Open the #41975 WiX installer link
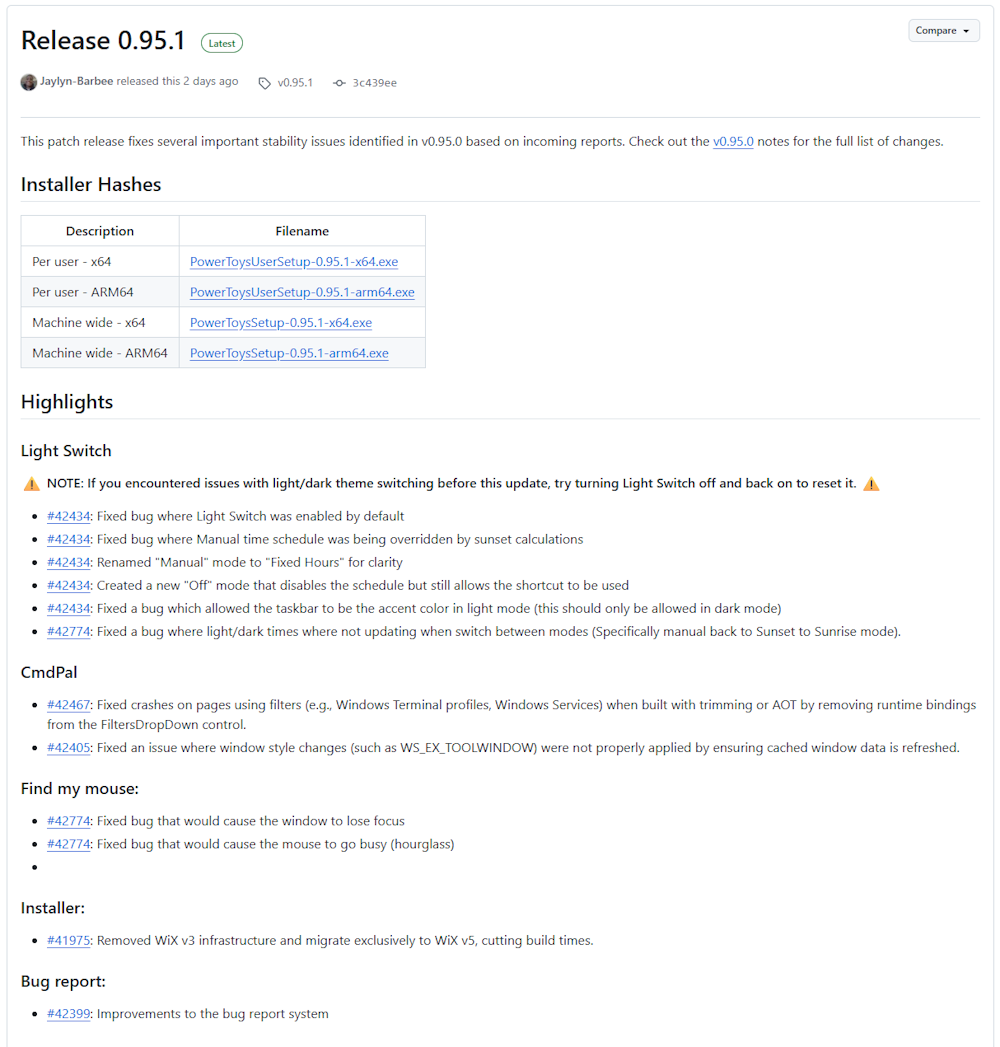The height and width of the screenshot is (1047, 1000). (x=68, y=941)
